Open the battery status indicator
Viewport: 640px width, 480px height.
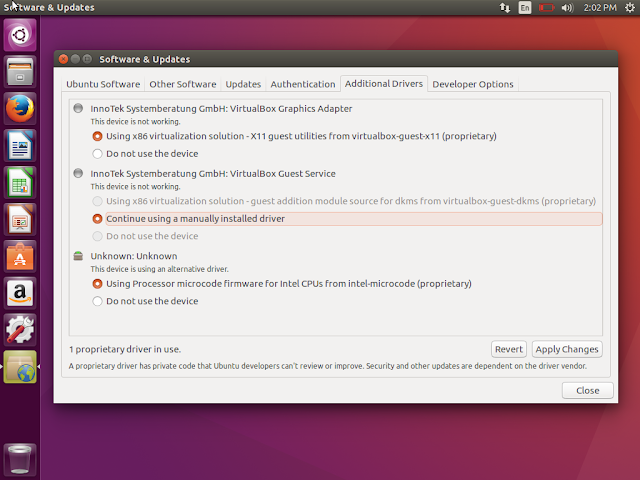pos(546,7)
